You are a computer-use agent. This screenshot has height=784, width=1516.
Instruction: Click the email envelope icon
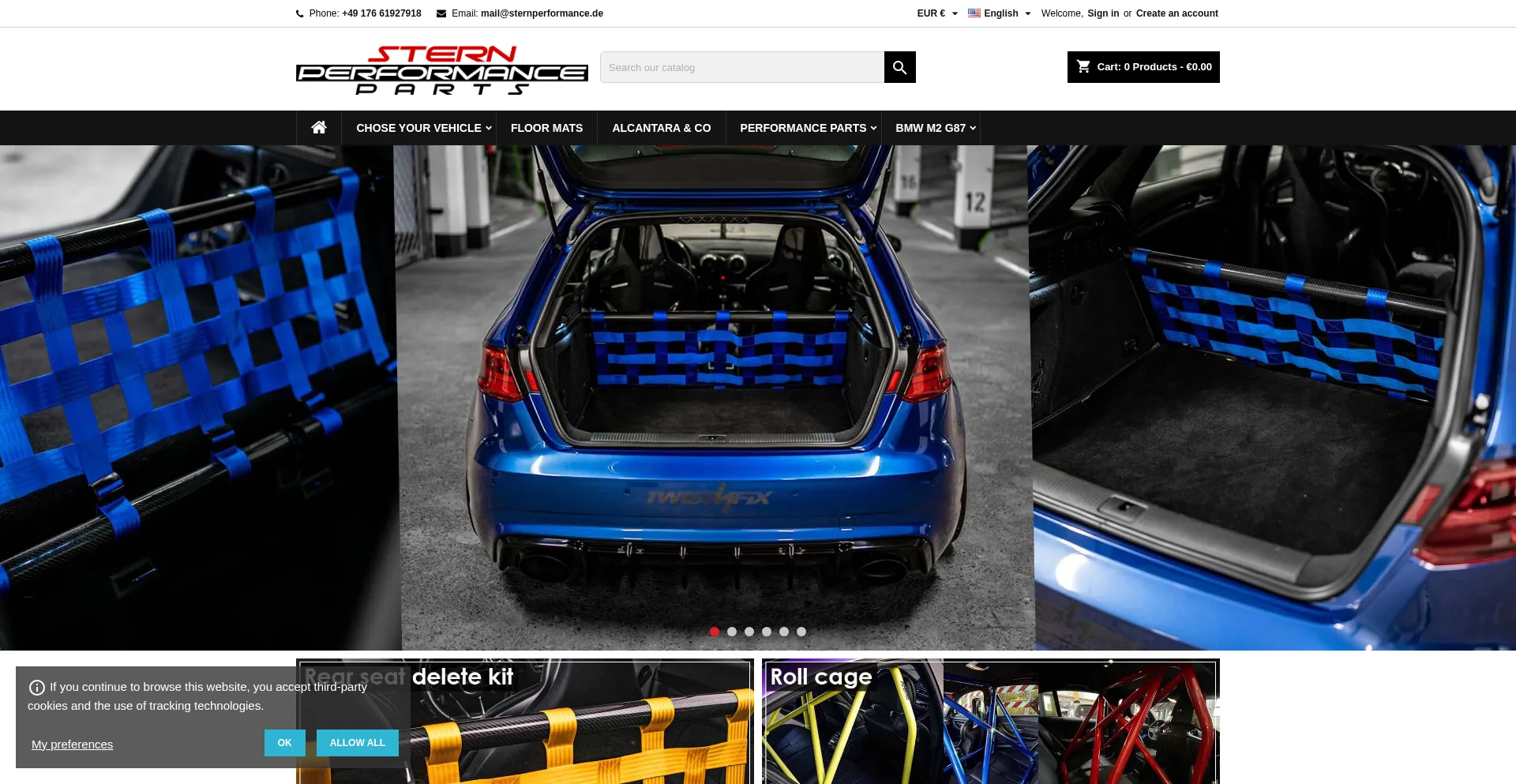tap(441, 13)
